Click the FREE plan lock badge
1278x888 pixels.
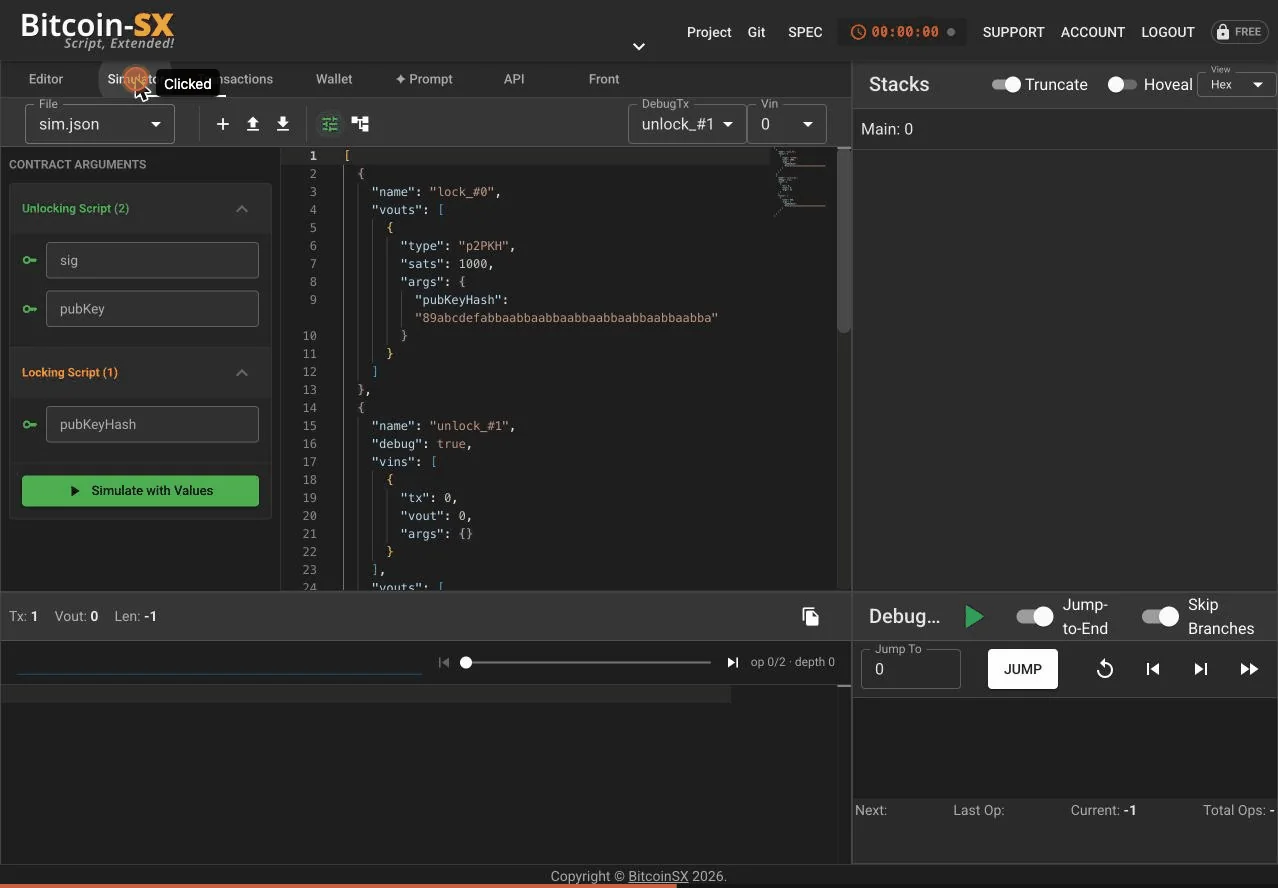tap(1240, 32)
